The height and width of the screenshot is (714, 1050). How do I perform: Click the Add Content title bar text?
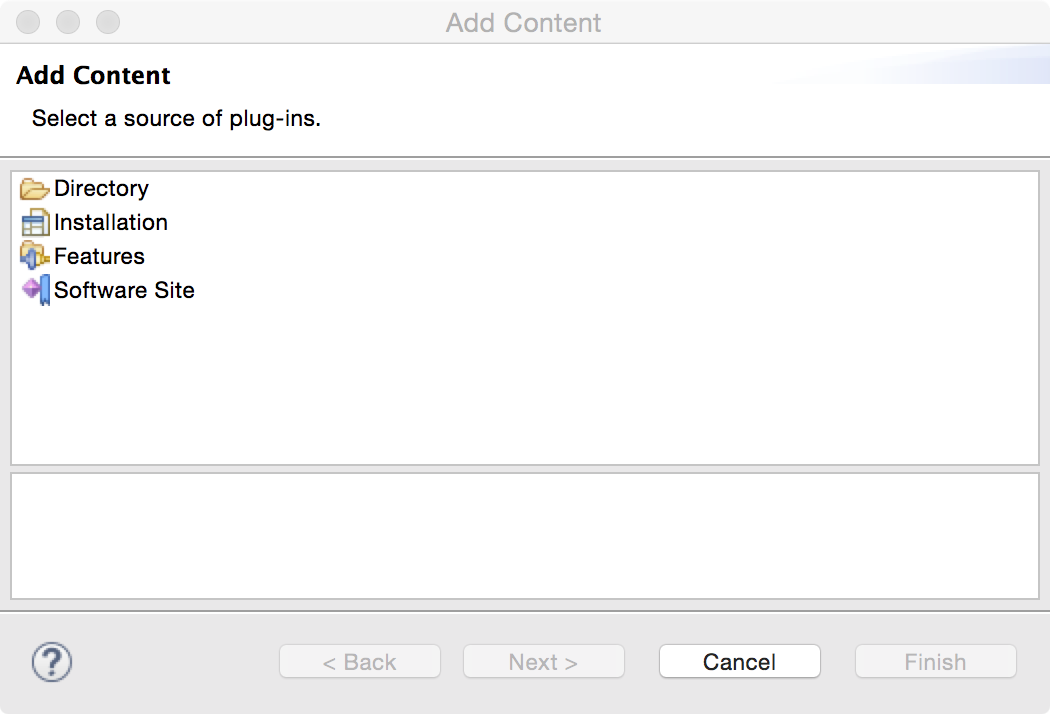coord(523,22)
